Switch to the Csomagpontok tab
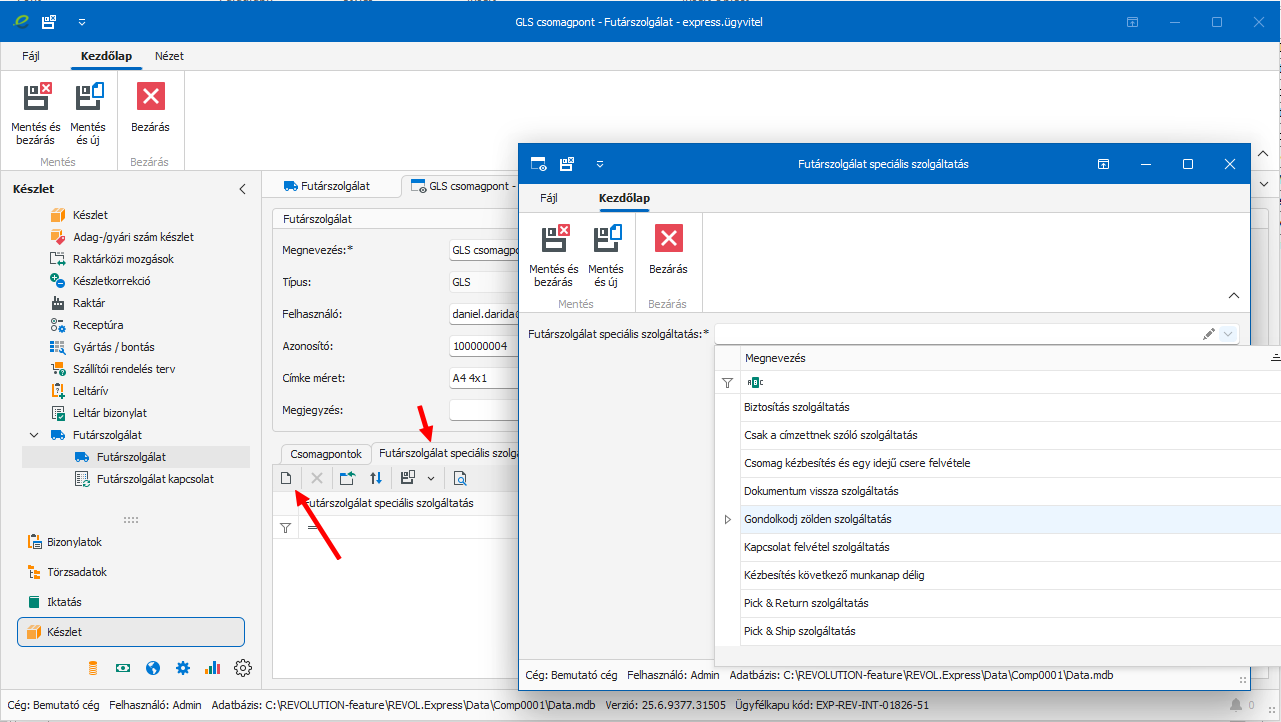This screenshot has width=1281, height=722. tap(325, 454)
